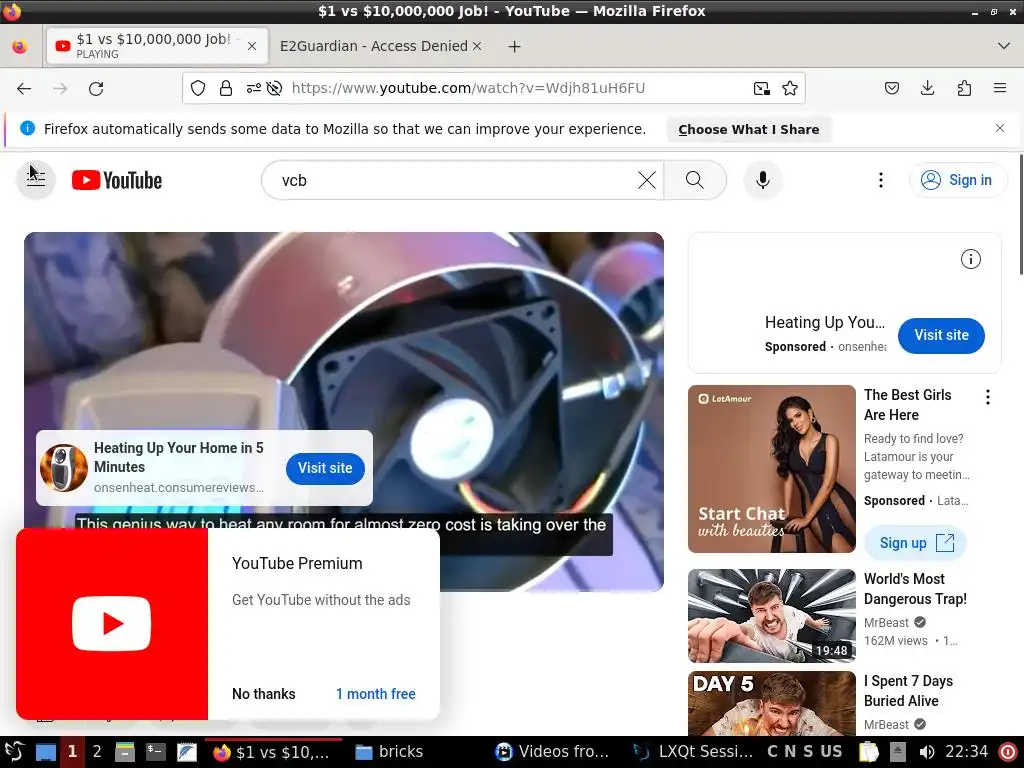The image size is (1024, 768).
Task: Open the Firefox downloads panel
Action: click(927, 88)
